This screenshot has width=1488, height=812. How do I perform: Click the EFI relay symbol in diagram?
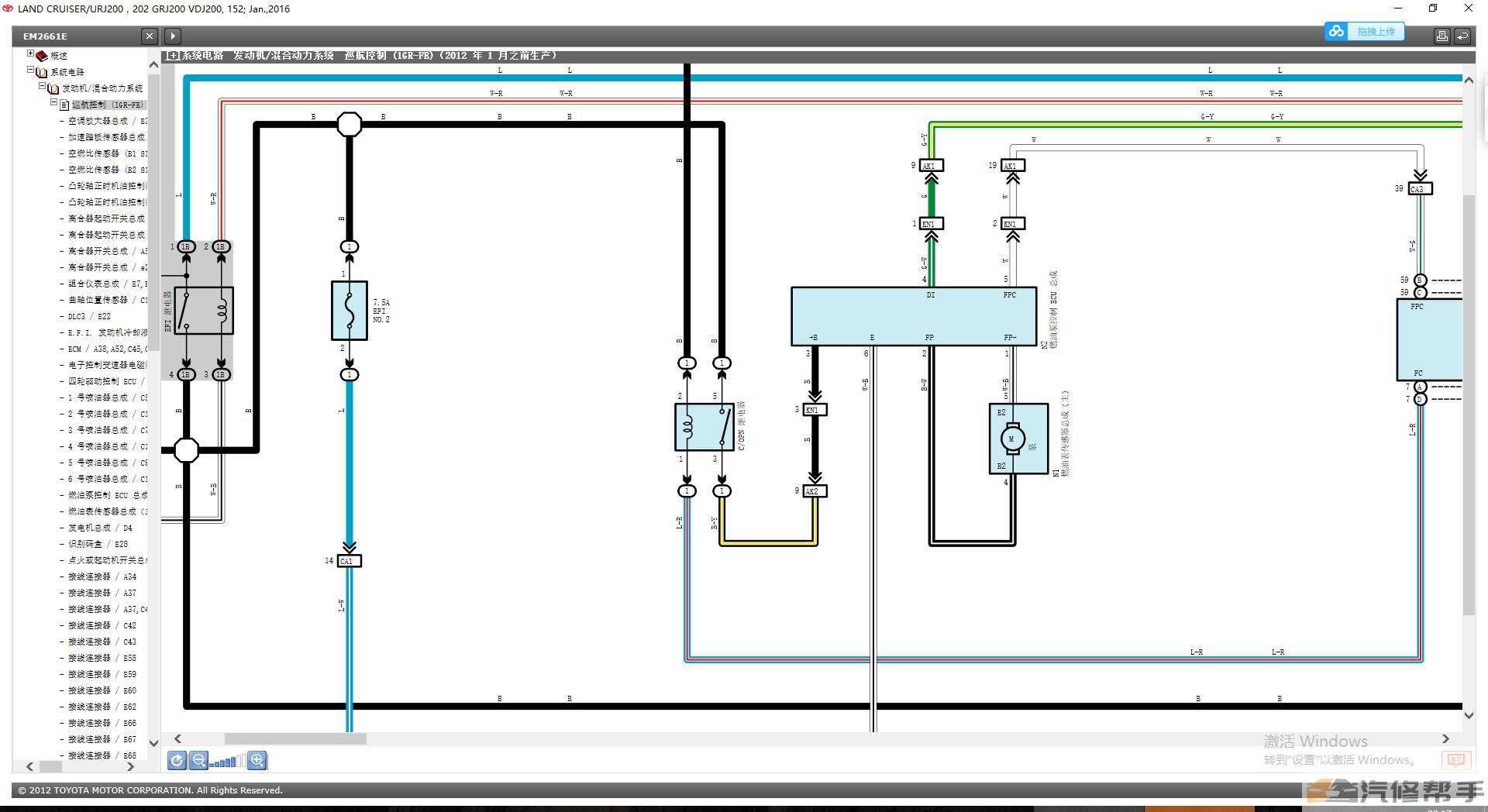click(x=204, y=311)
